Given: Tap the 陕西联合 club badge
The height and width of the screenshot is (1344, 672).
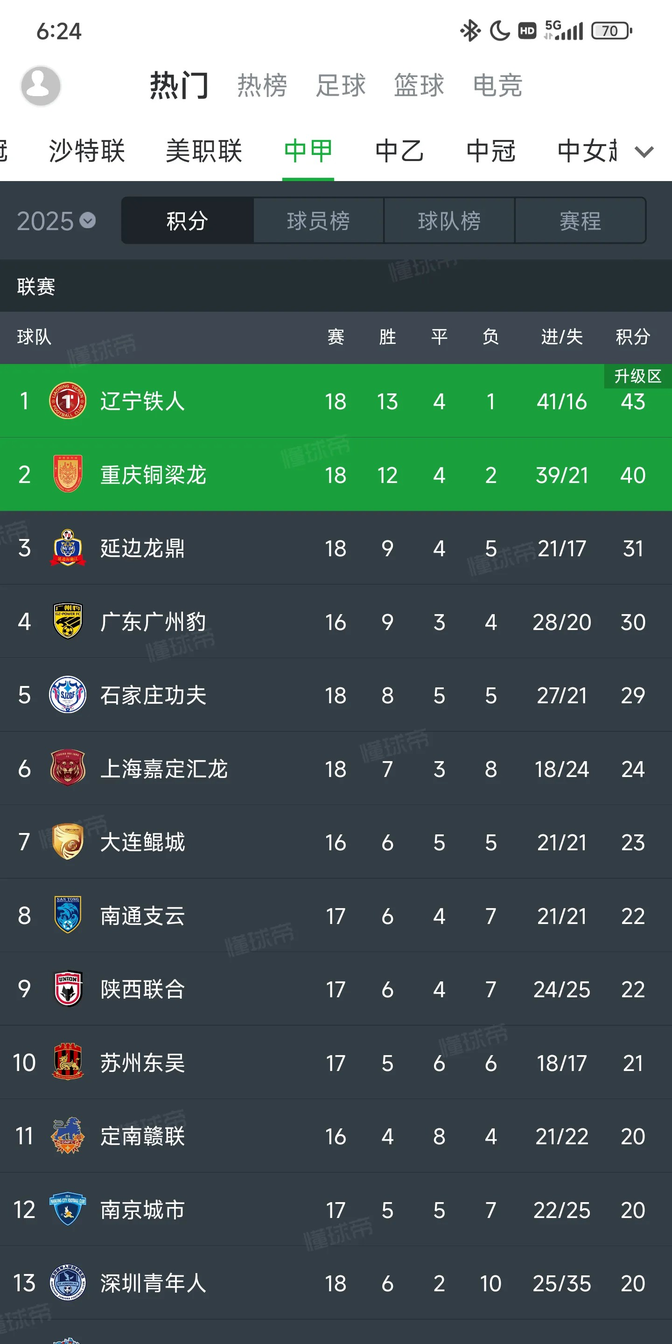Looking at the screenshot, I should pyautogui.click(x=67, y=989).
